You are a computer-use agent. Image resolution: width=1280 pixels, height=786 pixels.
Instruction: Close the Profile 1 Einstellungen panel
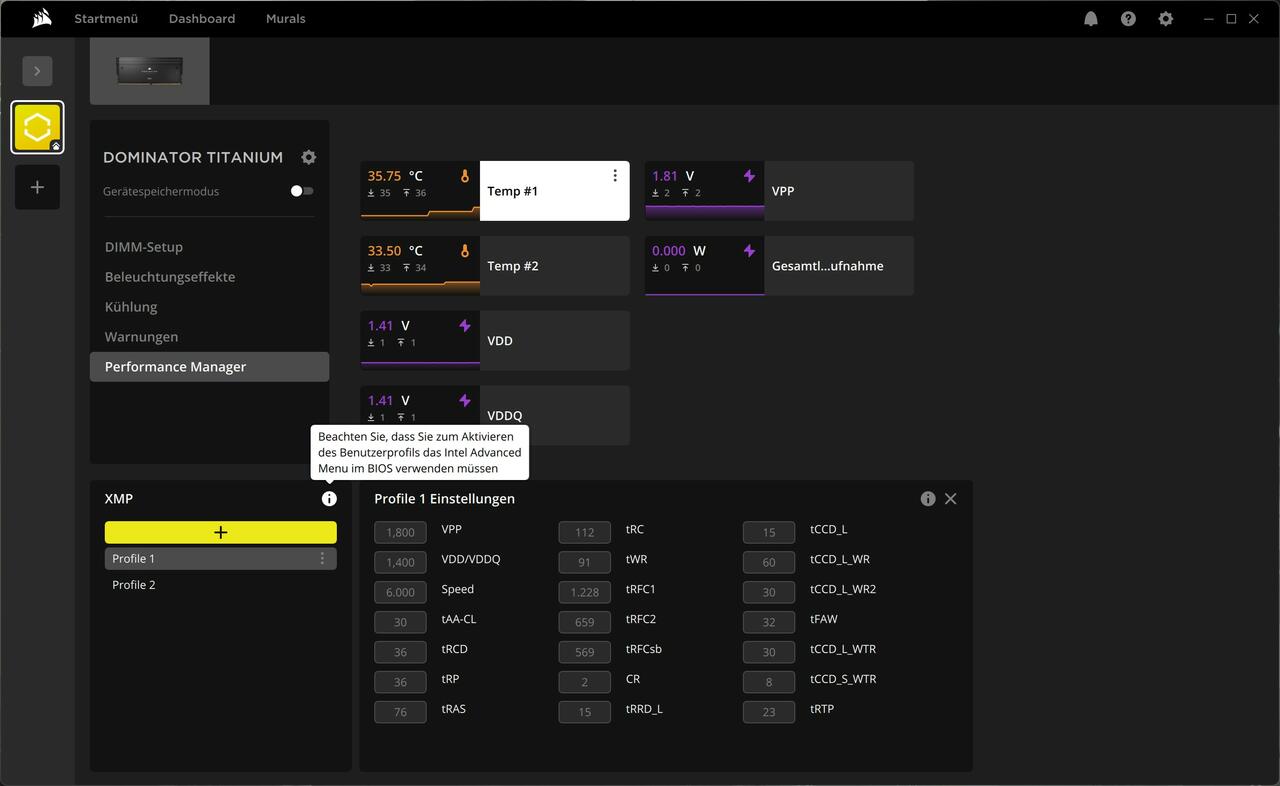[951, 499]
